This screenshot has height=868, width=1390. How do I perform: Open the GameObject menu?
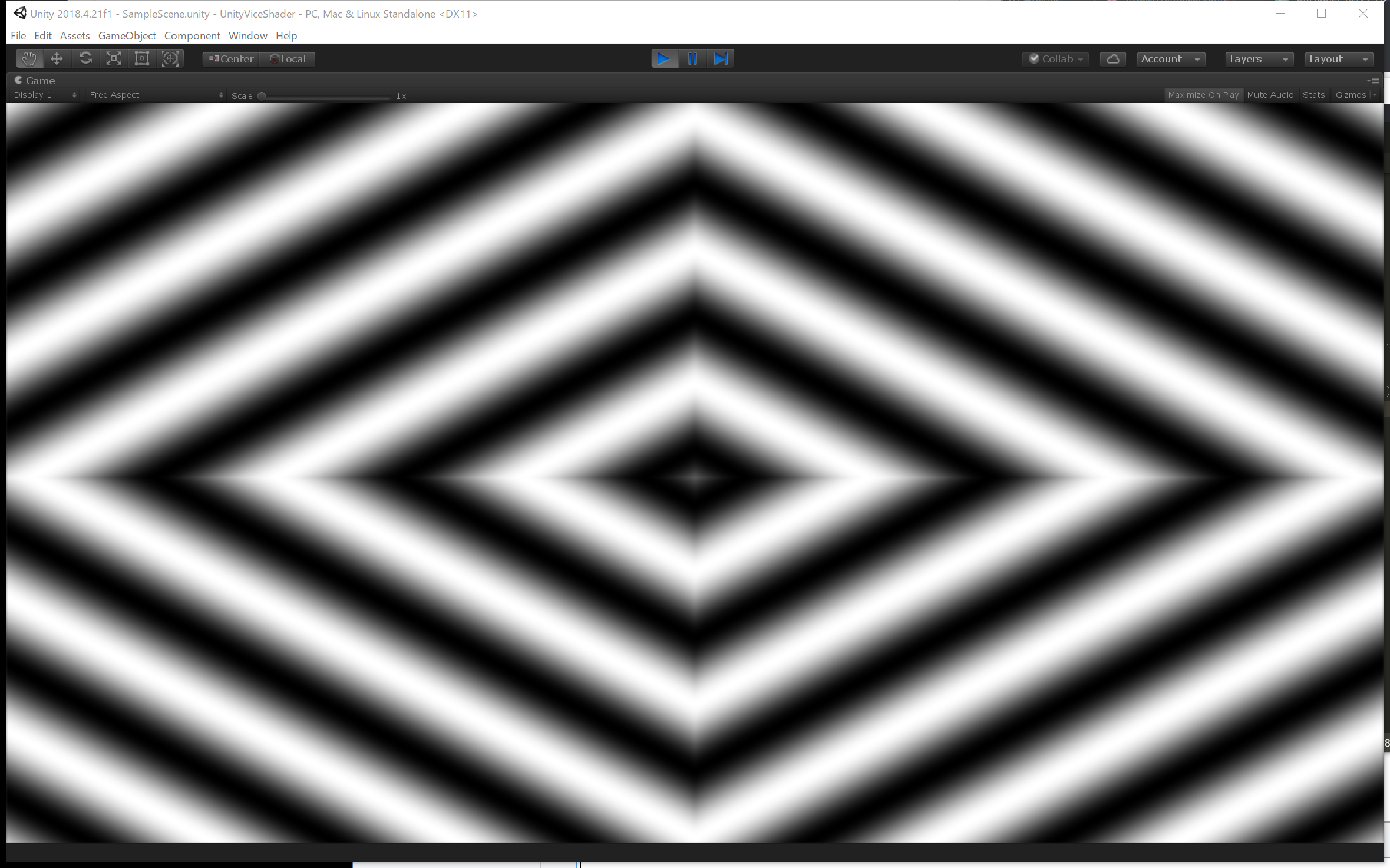click(x=127, y=36)
